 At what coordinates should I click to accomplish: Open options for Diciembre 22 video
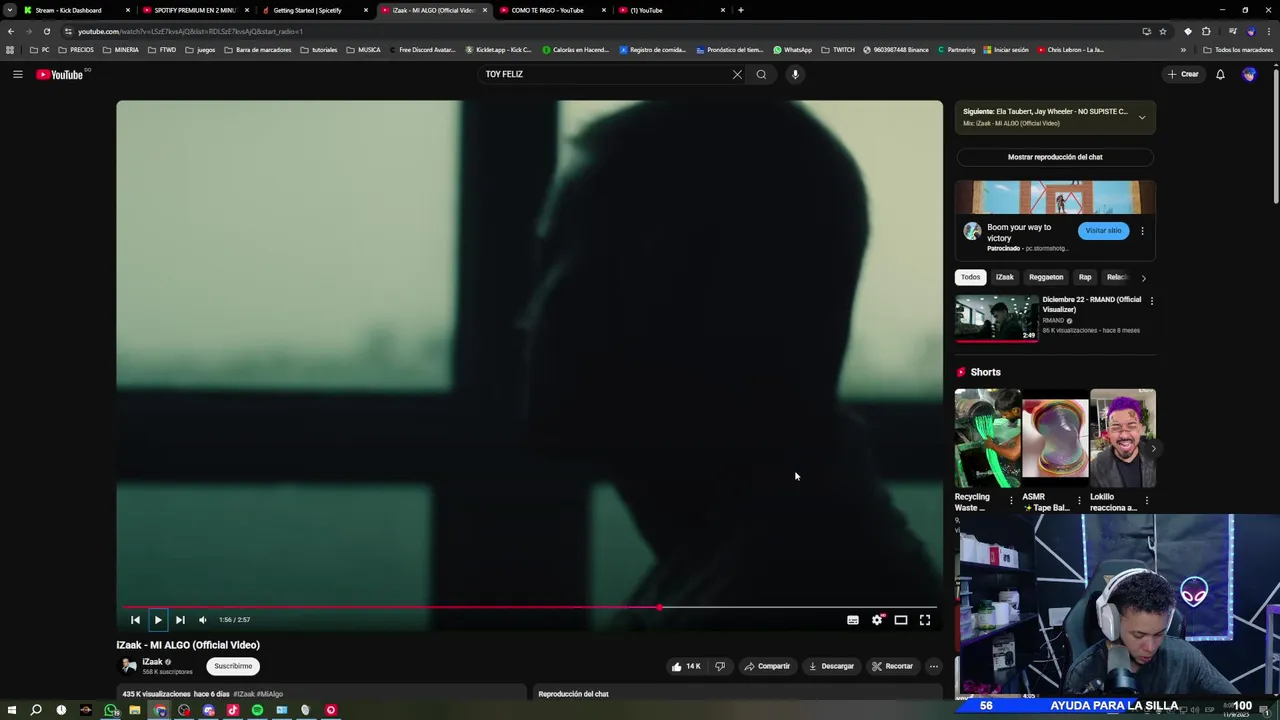(1151, 301)
